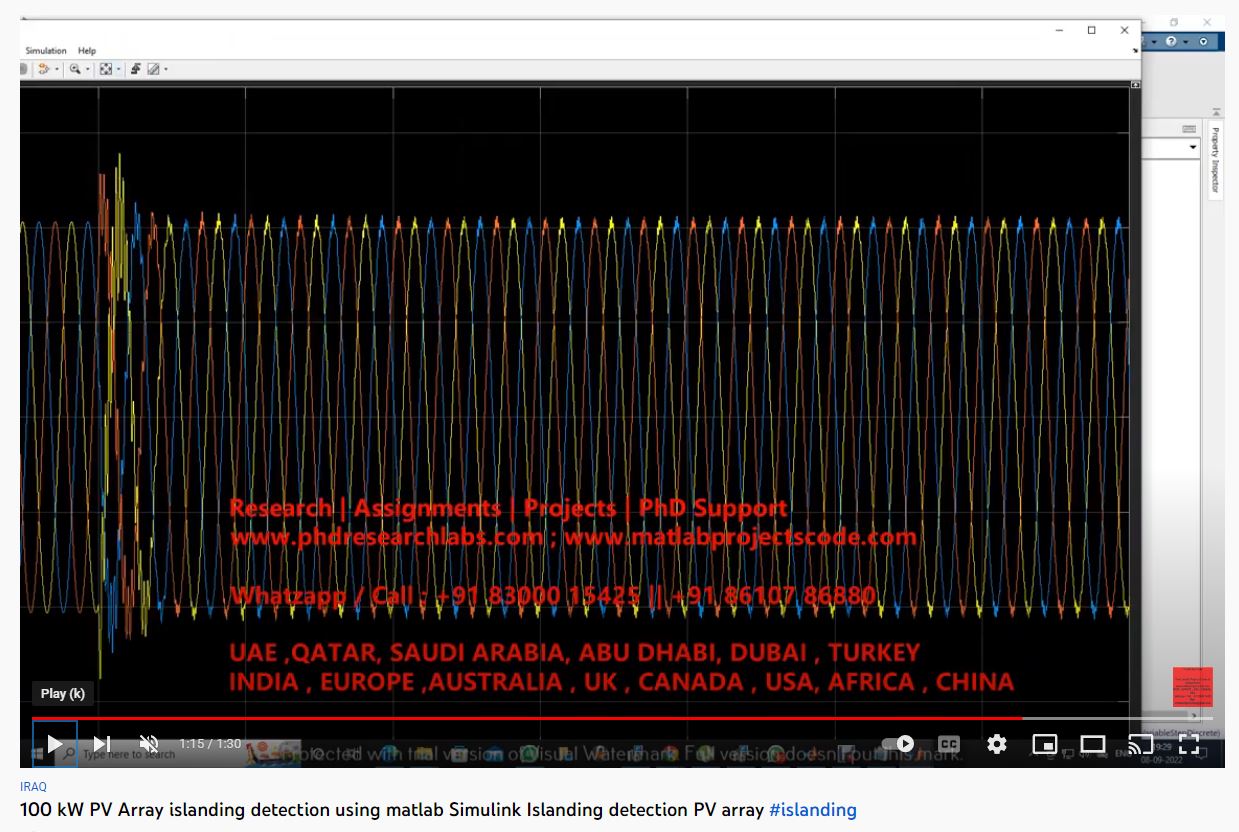Open combo box dropdown in right panel
This screenshot has height=832, width=1239.
click(x=1192, y=148)
